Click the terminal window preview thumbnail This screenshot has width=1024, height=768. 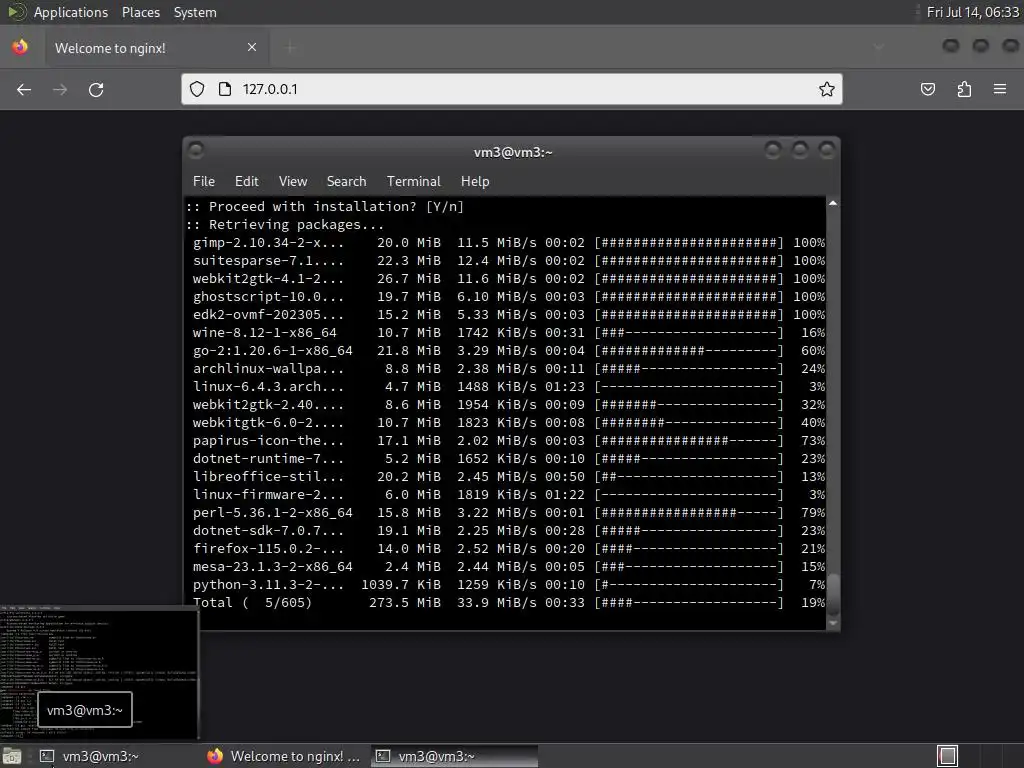(x=99, y=673)
